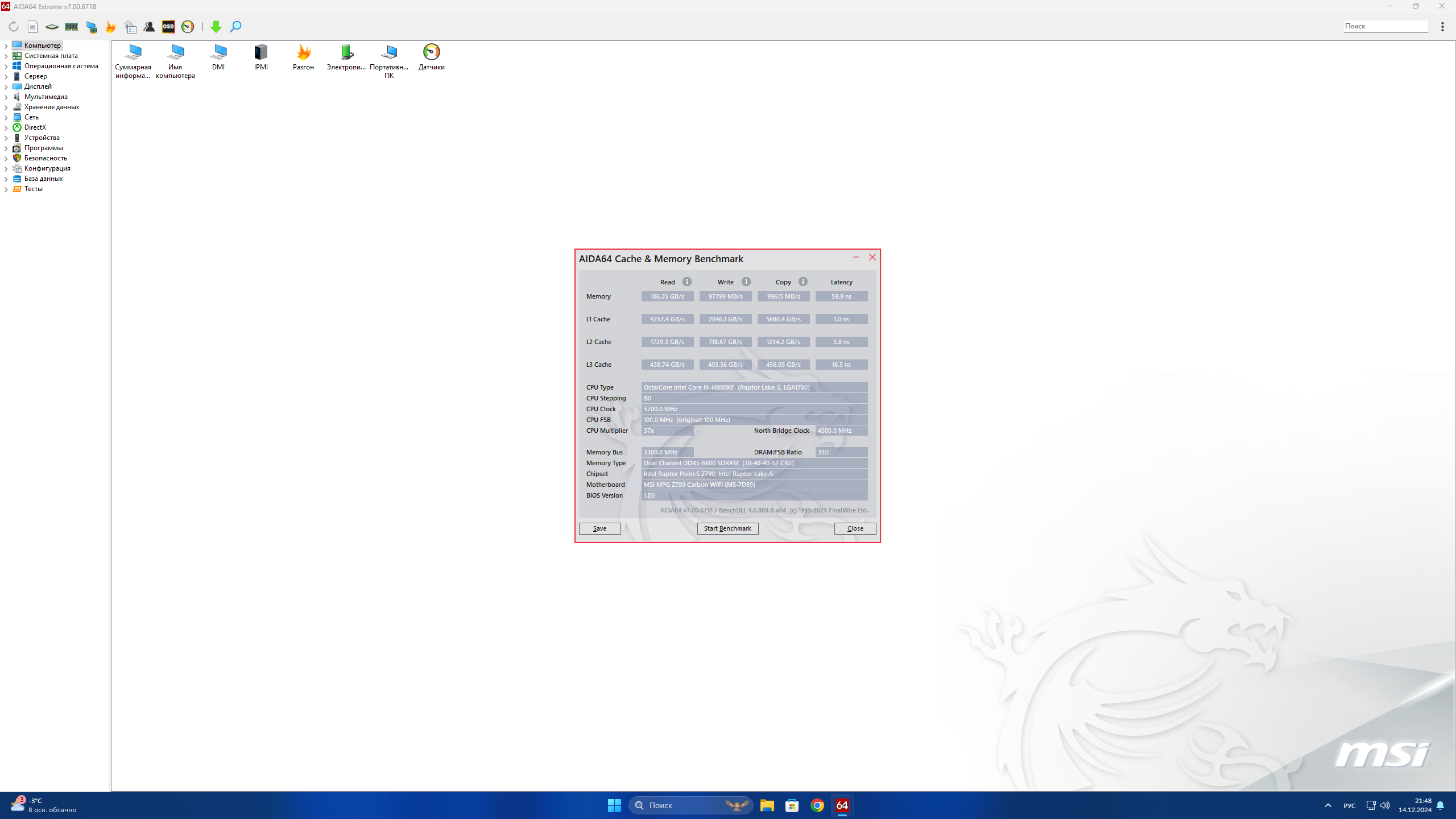Expand the Системная плата tree node
This screenshot has width=1456, height=819.
tap(6, 56)
